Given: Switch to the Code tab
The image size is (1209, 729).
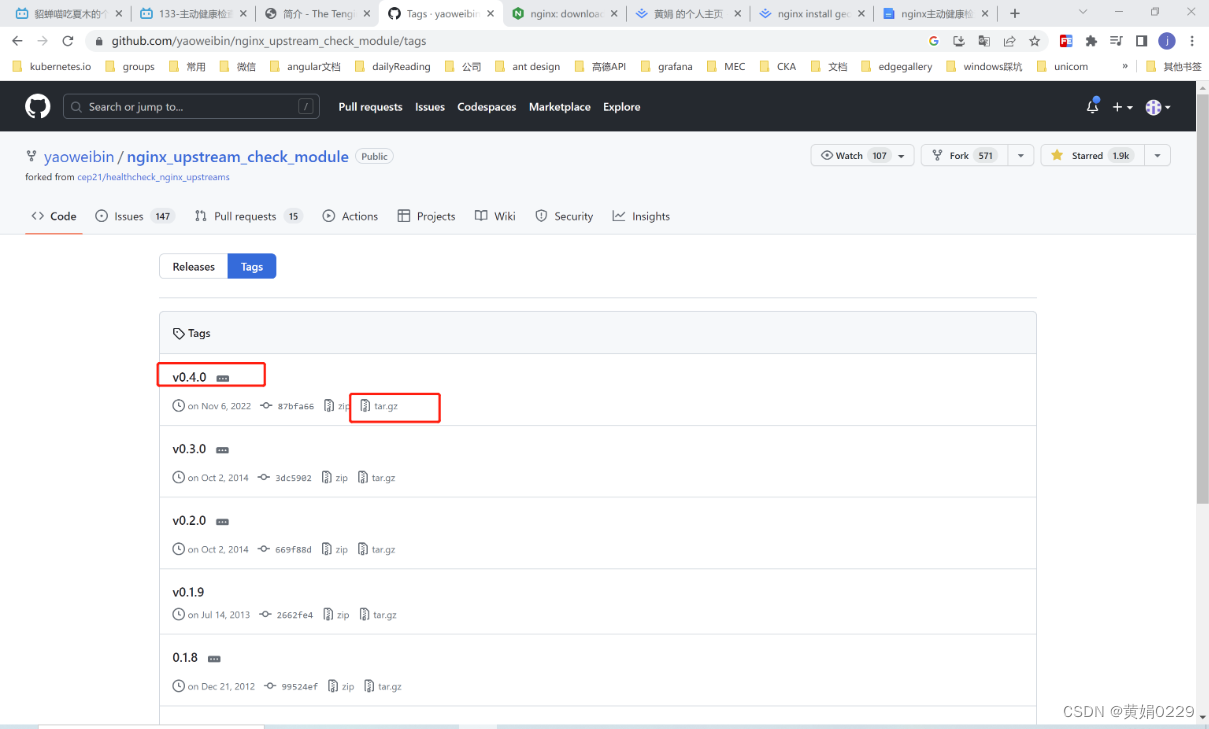Looking at the screenshot, I should (x=54, y=216).
